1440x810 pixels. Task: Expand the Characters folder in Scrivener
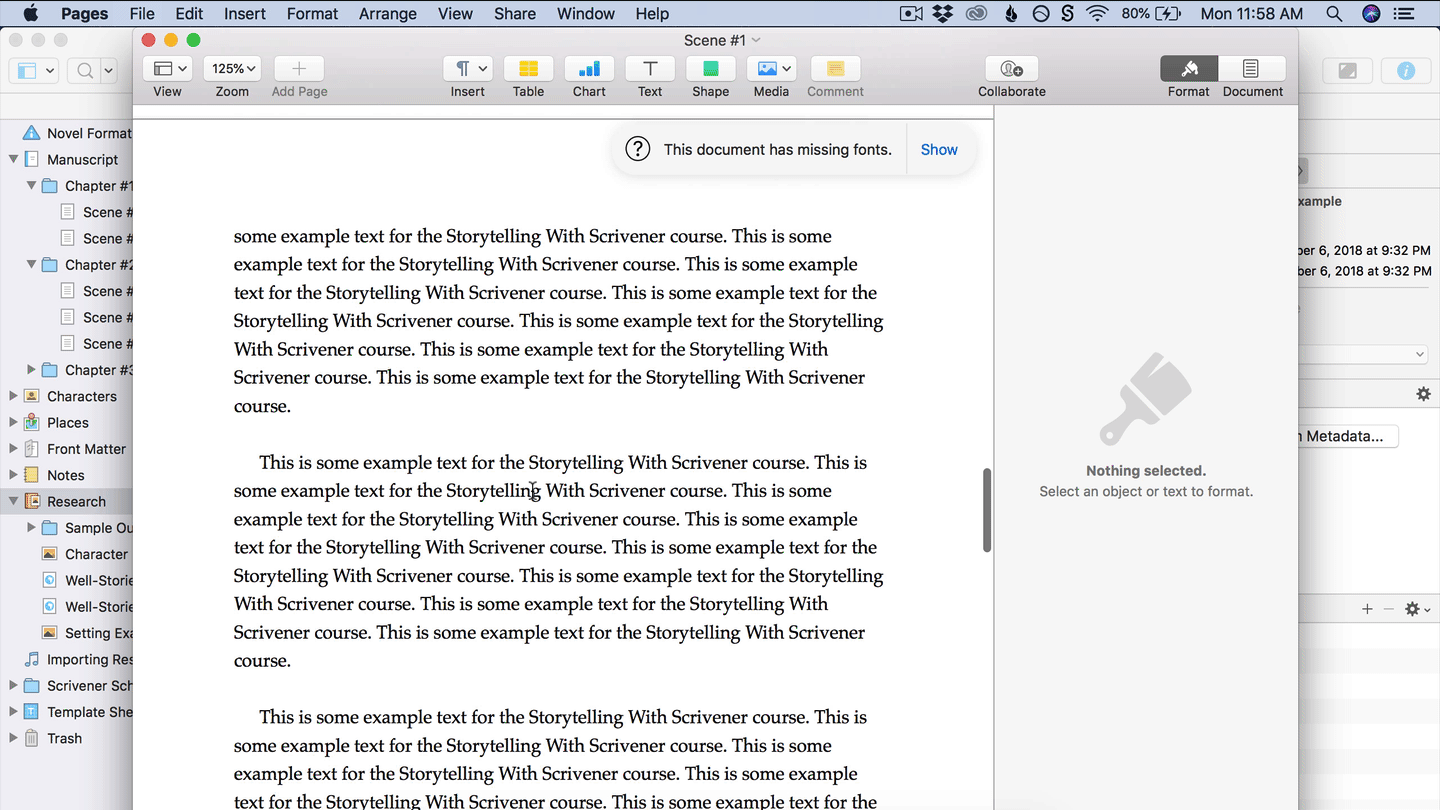pos(14,396)
